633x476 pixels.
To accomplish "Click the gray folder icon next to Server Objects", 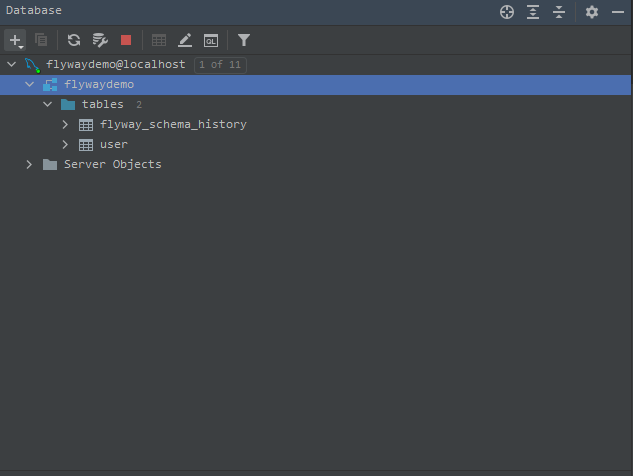I will (50, 164).
